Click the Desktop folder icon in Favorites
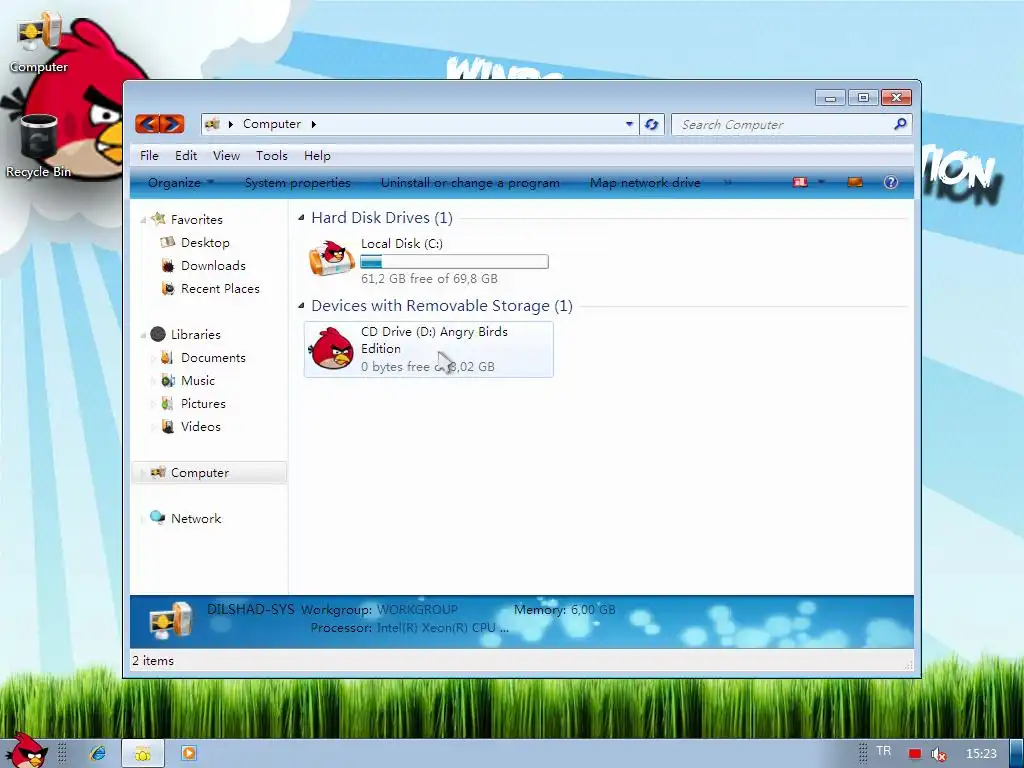Image resolution: width=1024 pixels, height=768 pixels. (168, 242)
